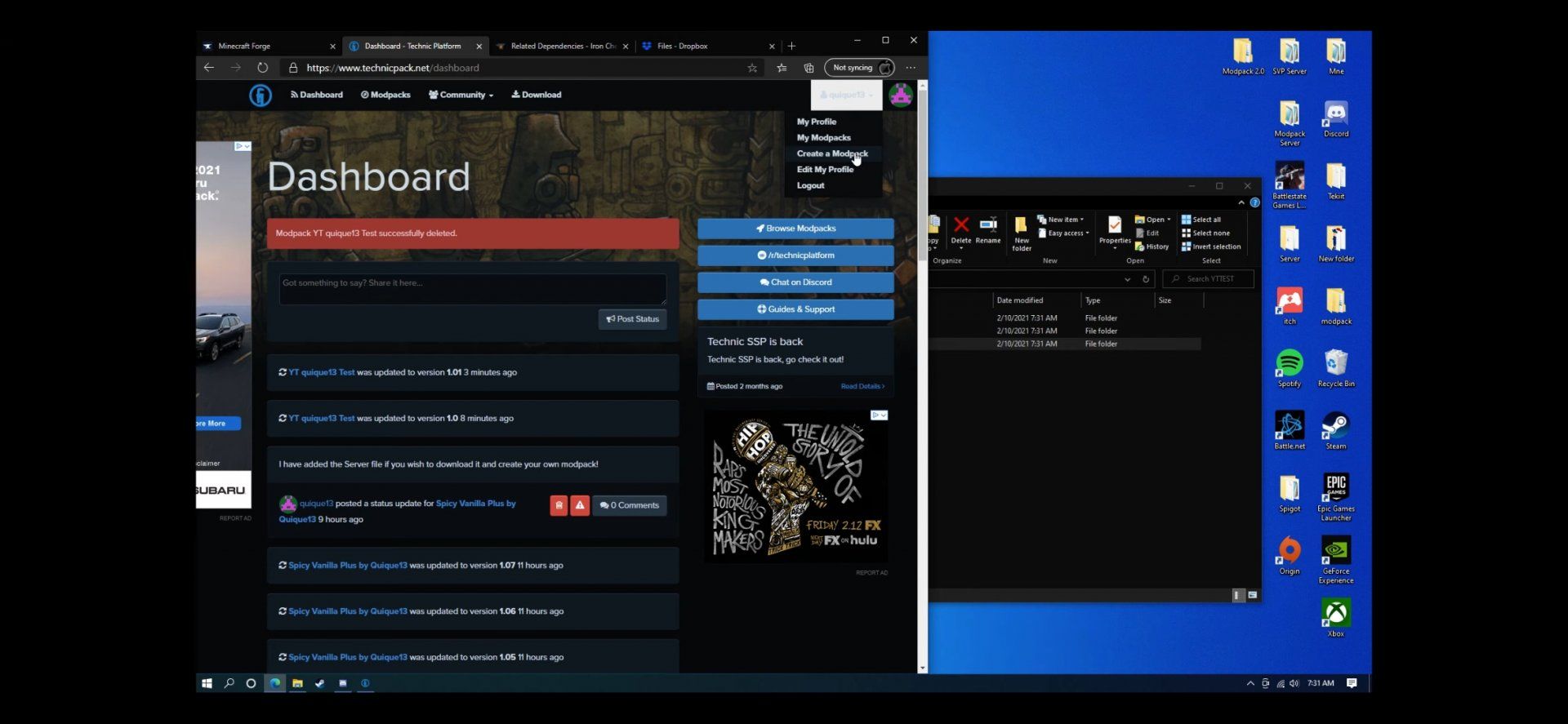The width and height of the screenshot is (1568, 724).
Task: Open the 0 Comments button on the status post
Action: 630,505
